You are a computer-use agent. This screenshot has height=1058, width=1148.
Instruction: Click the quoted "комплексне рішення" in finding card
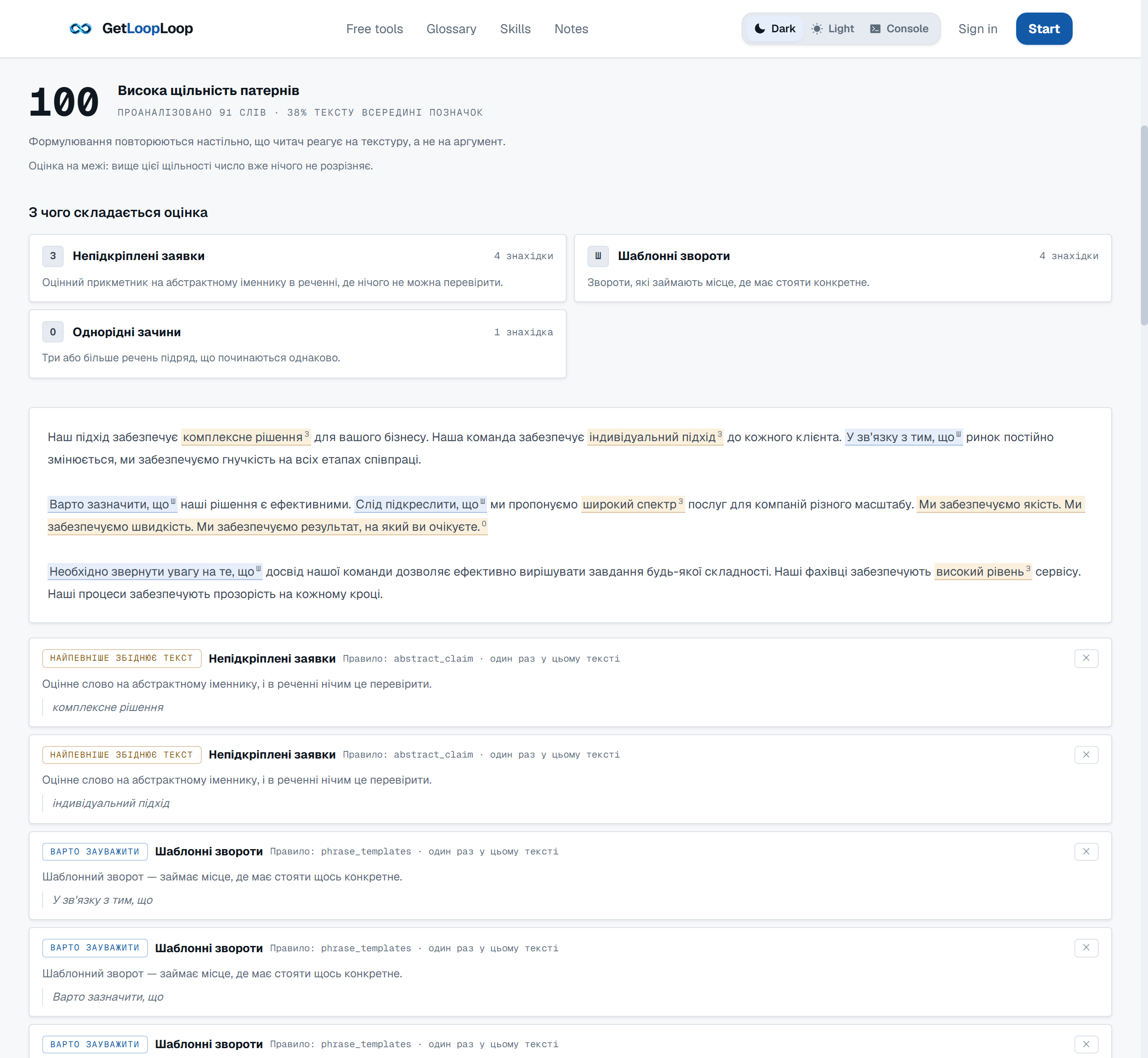pyautogui.click(x=108, y=707)
